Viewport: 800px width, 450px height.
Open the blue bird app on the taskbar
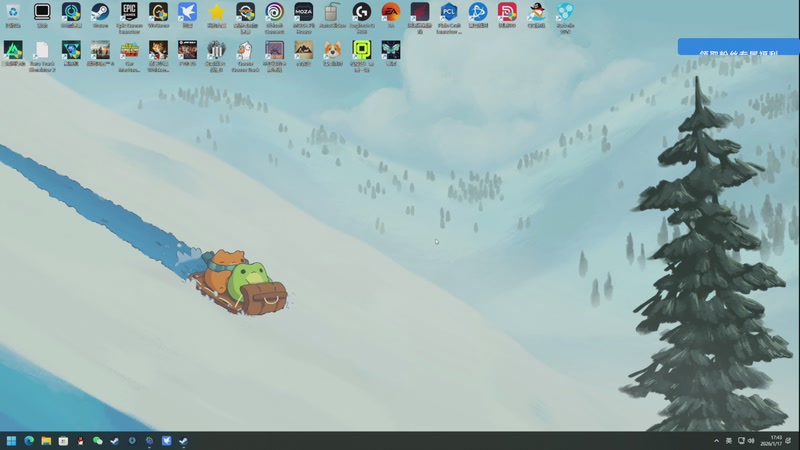pos(166,441)
